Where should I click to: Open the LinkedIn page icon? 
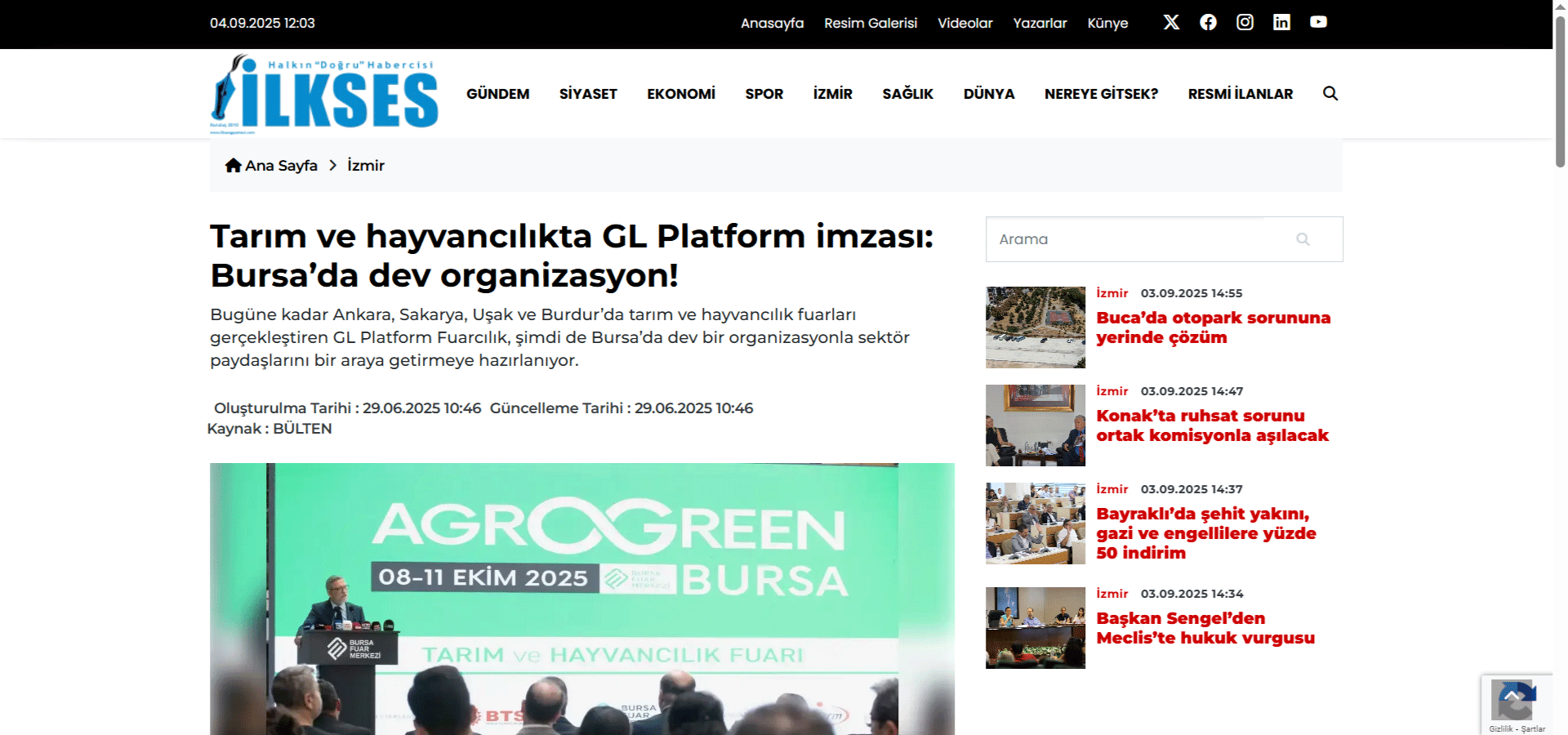tap(1281, 22)
